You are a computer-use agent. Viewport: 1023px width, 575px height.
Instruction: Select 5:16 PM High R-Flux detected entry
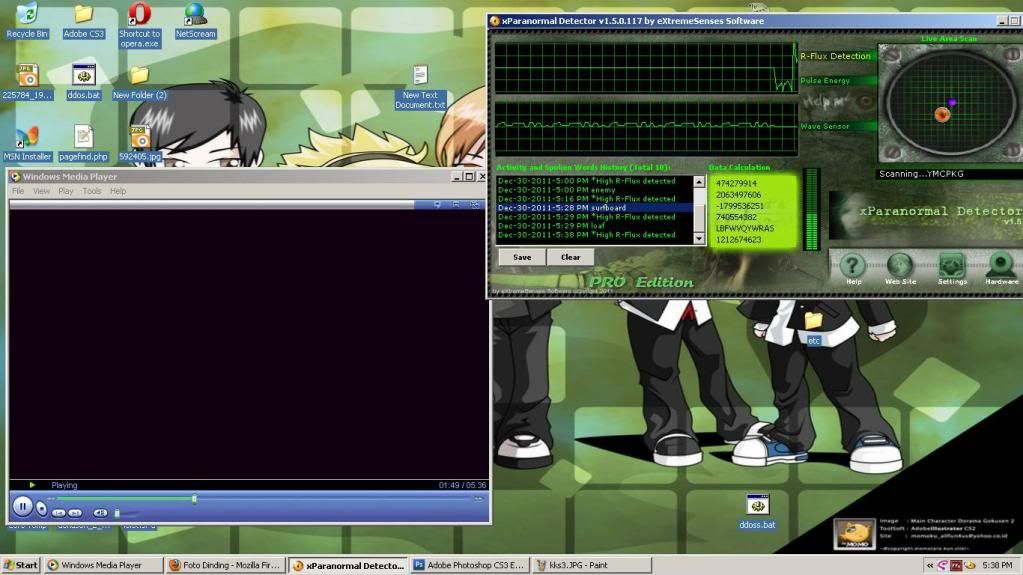click(594, 199)
